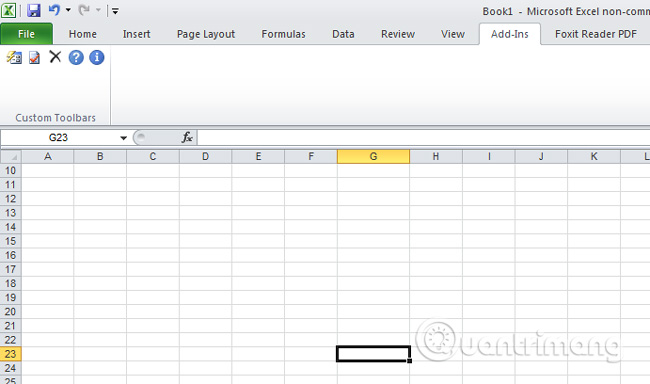This screenshot has width=650, height=384.
Task: Select column G header
Action: pyautogui.click(x=373, y=157)
